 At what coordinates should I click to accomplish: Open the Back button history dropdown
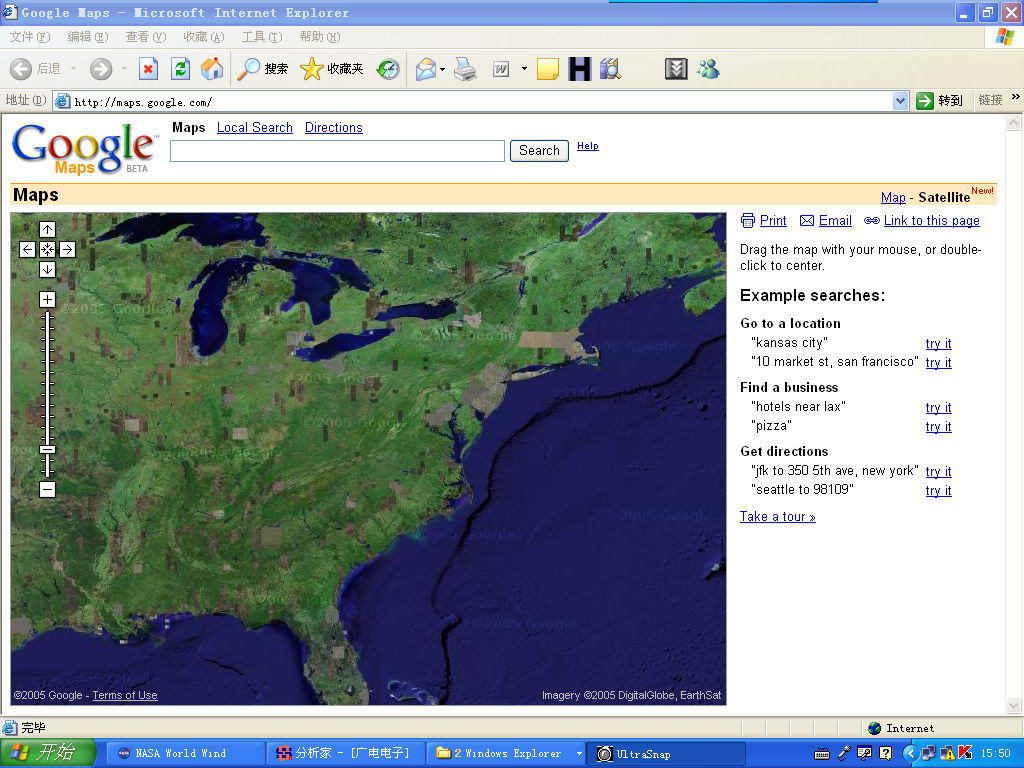coord(73,69)
